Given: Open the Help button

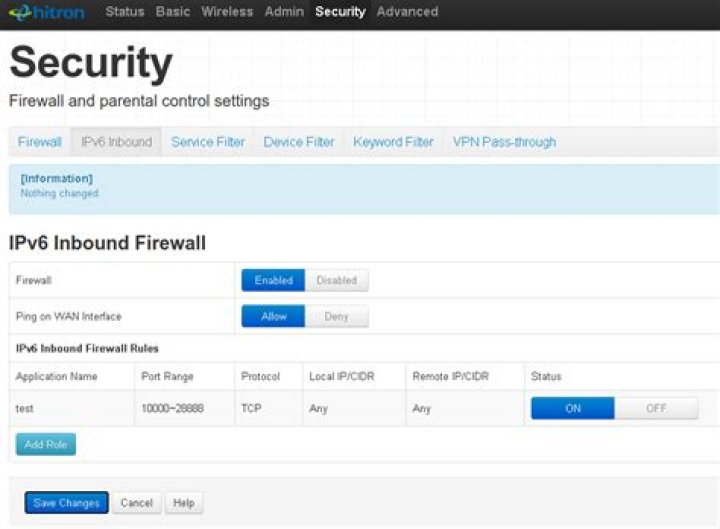Looking at the screenshot, I should coord(184,503).
